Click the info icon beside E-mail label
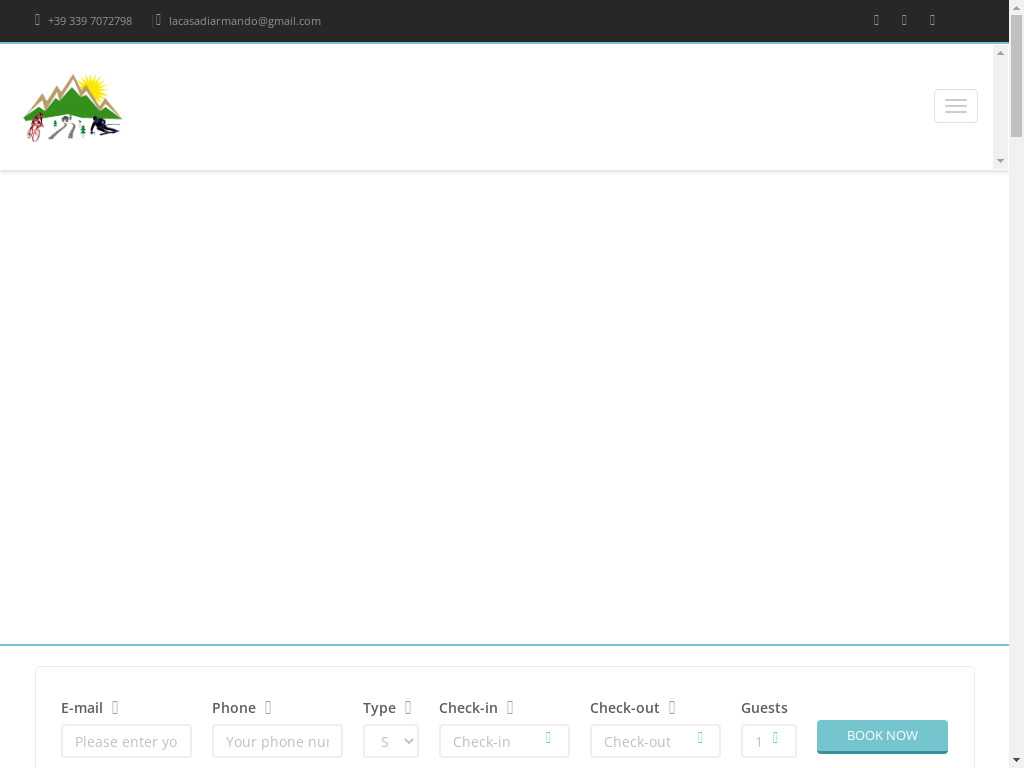 tap(115, 708)
